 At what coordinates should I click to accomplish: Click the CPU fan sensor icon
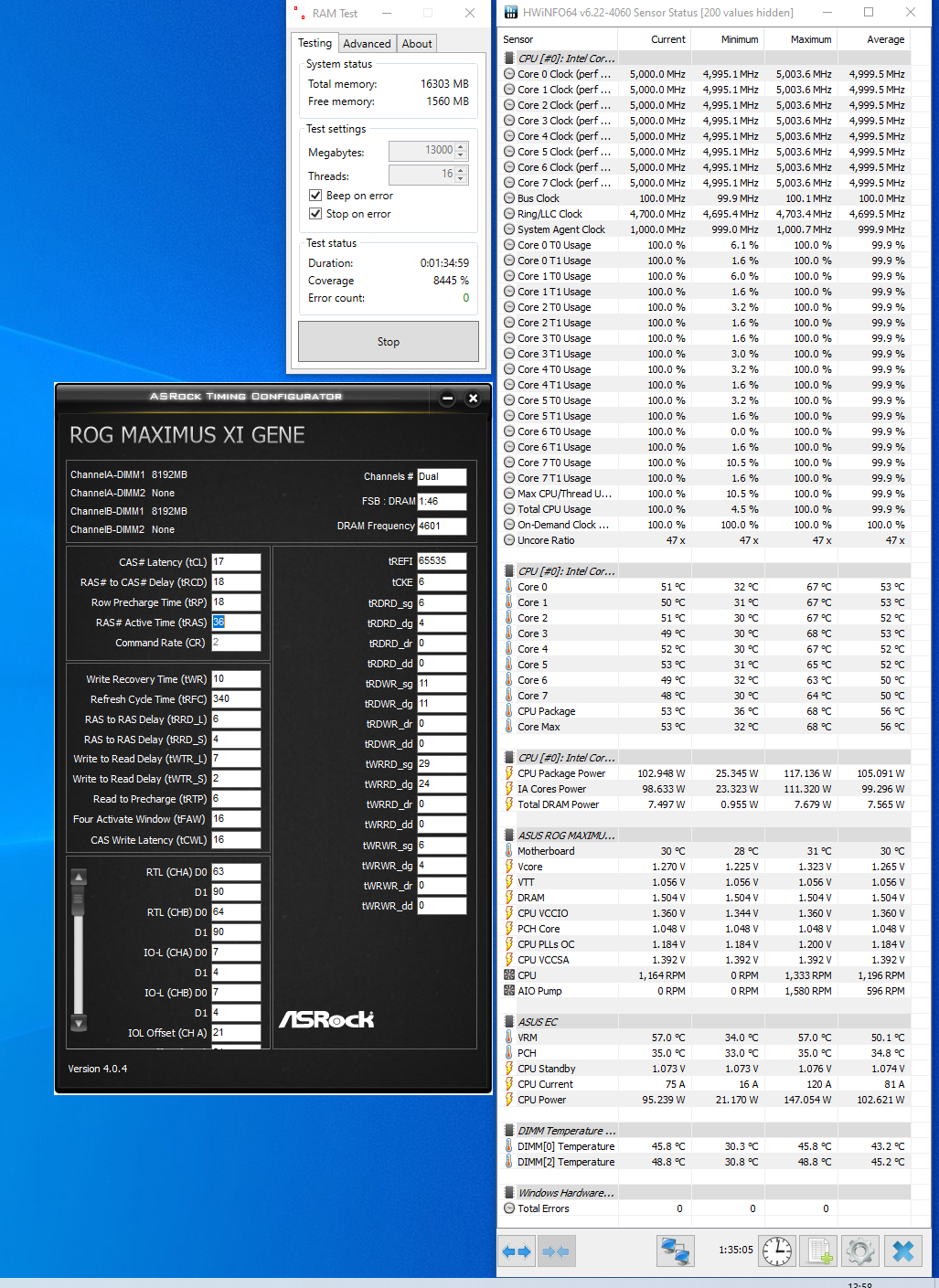click(x=509, y=975)
